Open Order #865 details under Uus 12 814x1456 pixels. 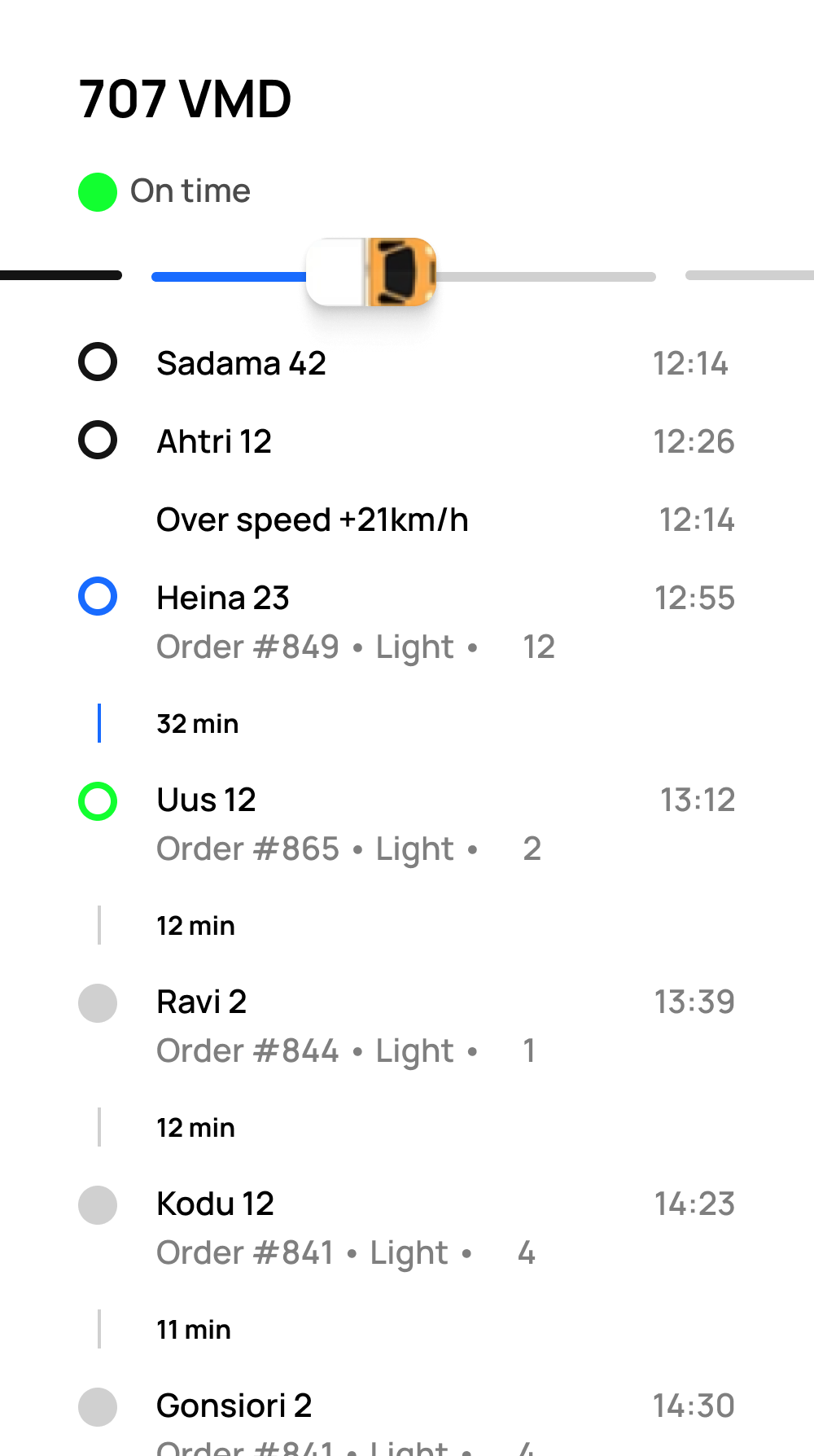click(247, 849)
